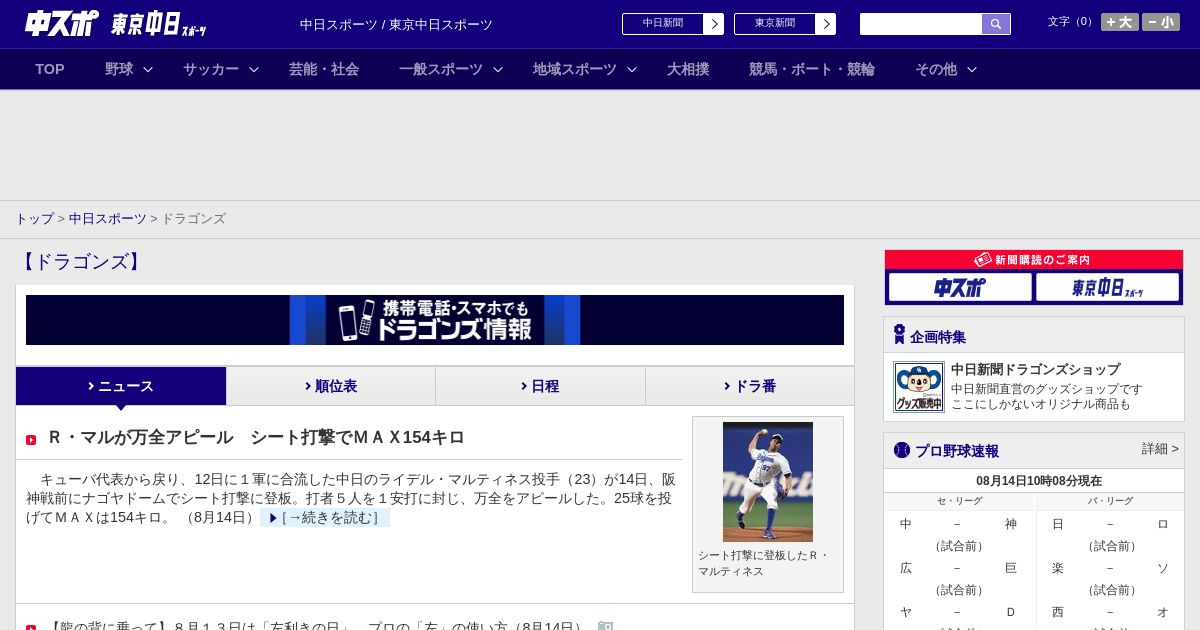
Task: Click 詳細 > in プロ野球速報 panel
Action: (1160, 449)
